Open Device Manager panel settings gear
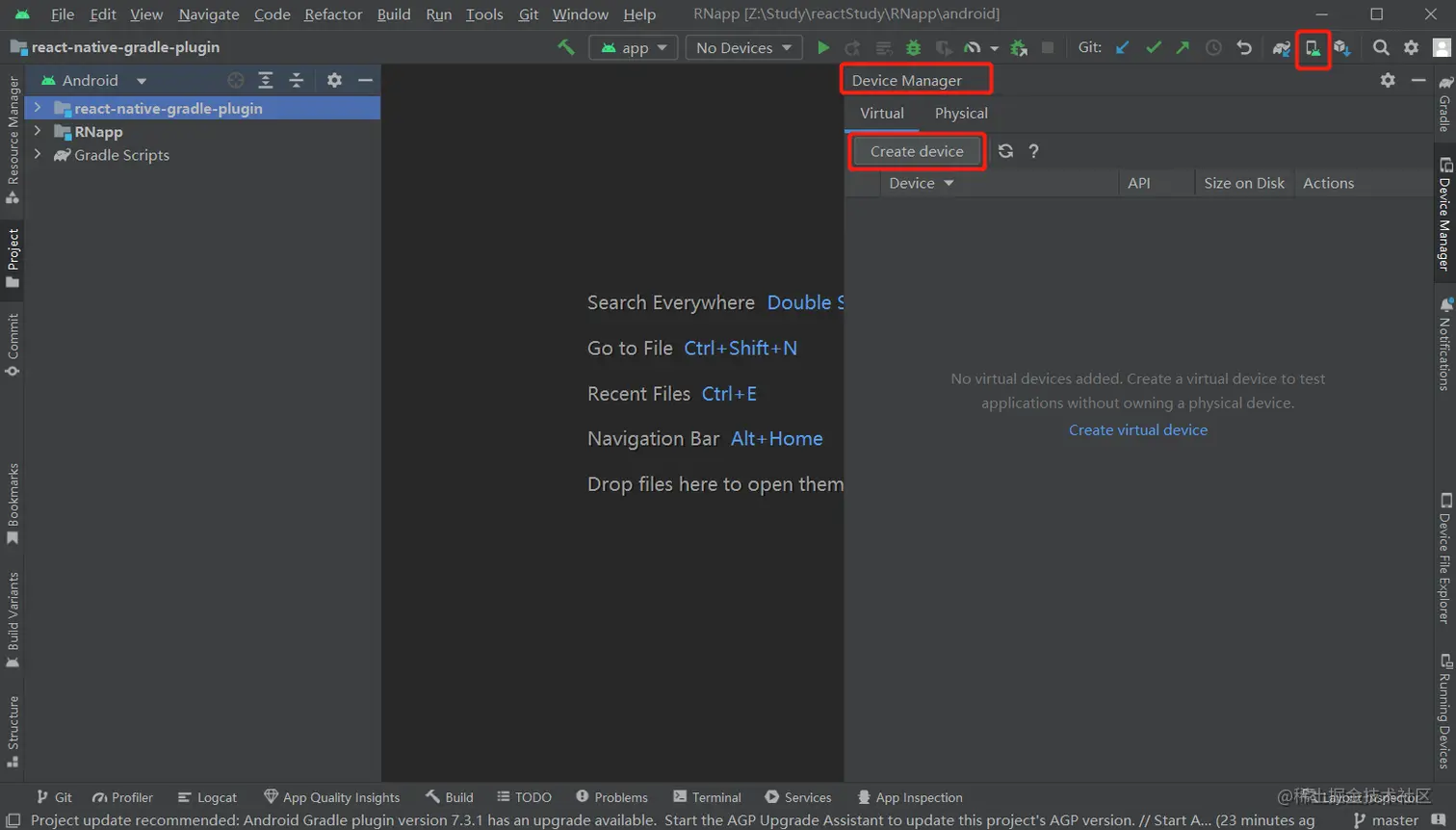 click(1388, 81)
